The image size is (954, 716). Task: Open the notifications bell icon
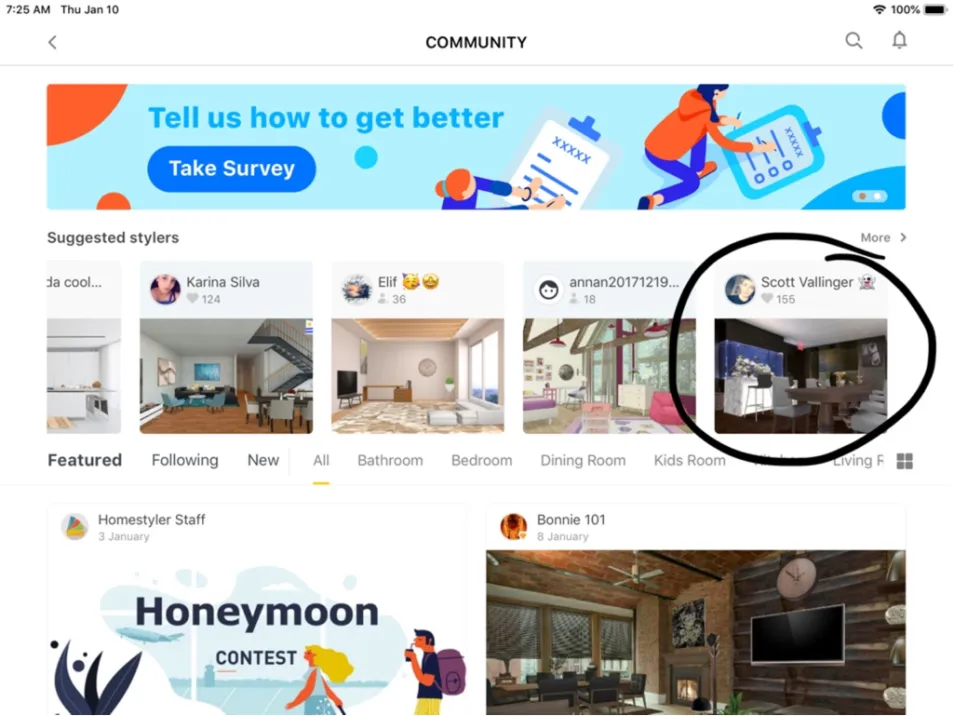click(899, 40)
